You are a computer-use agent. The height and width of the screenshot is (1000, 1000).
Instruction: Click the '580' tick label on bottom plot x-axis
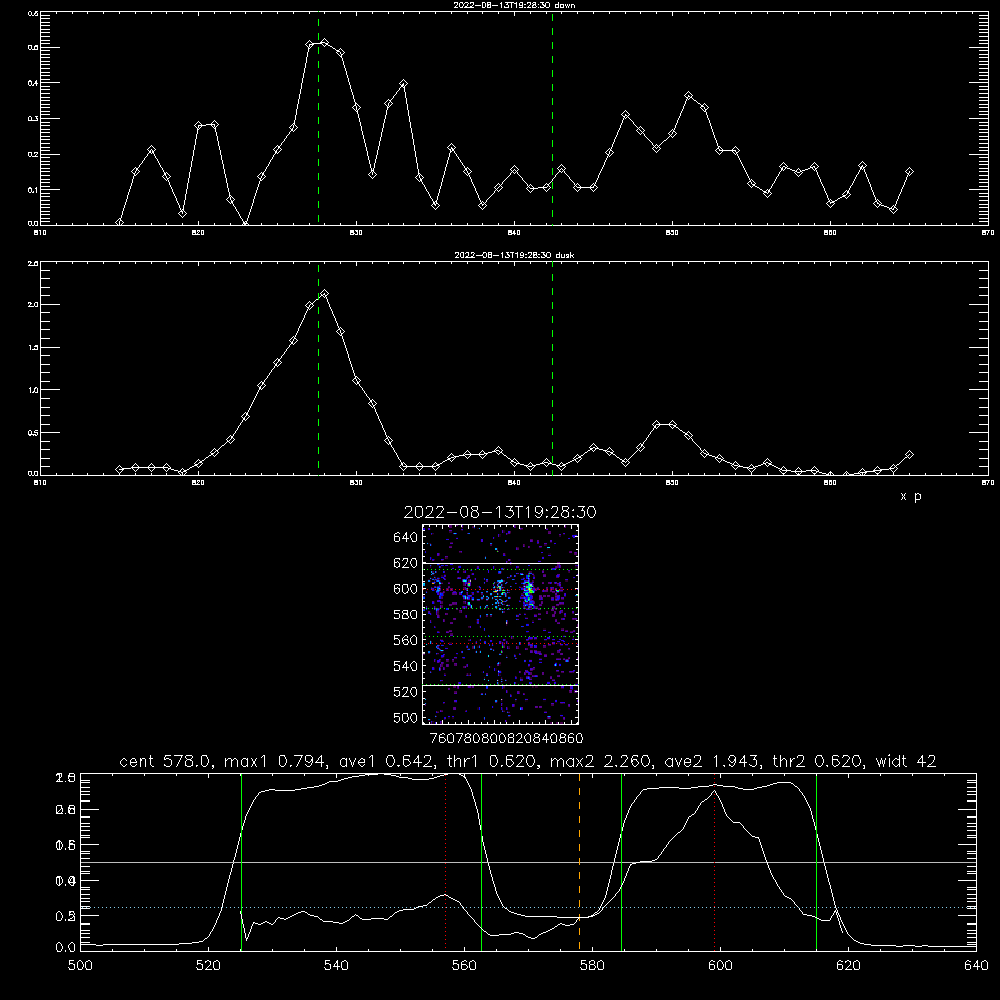[x=592, y=966]
